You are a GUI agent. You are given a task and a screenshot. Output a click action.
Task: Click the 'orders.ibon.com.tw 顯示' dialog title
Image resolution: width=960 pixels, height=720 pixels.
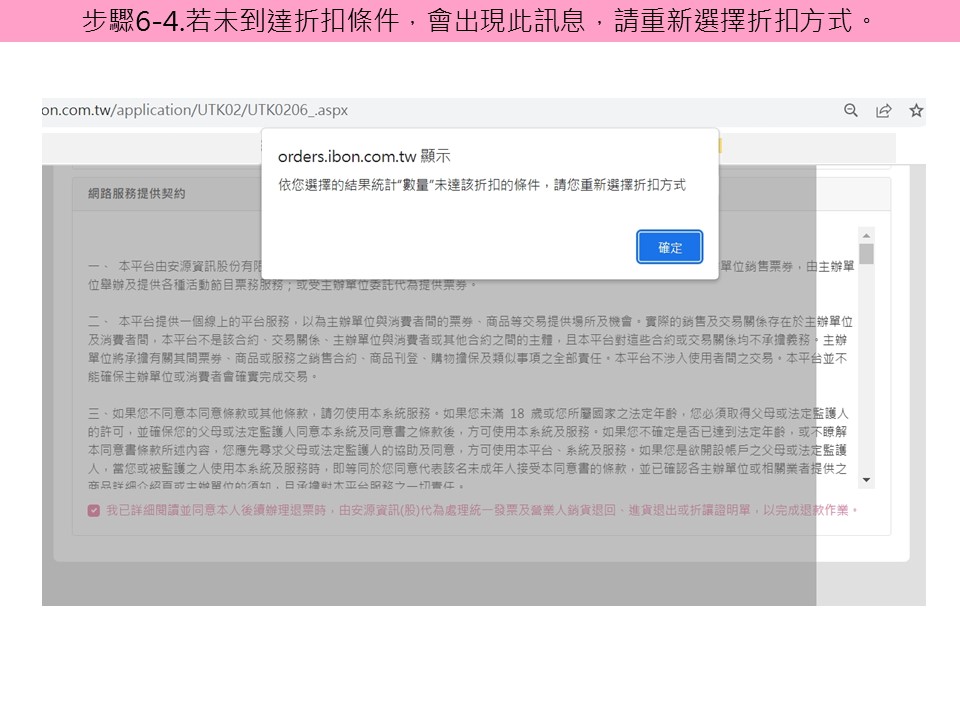click(x=363, y=156)
